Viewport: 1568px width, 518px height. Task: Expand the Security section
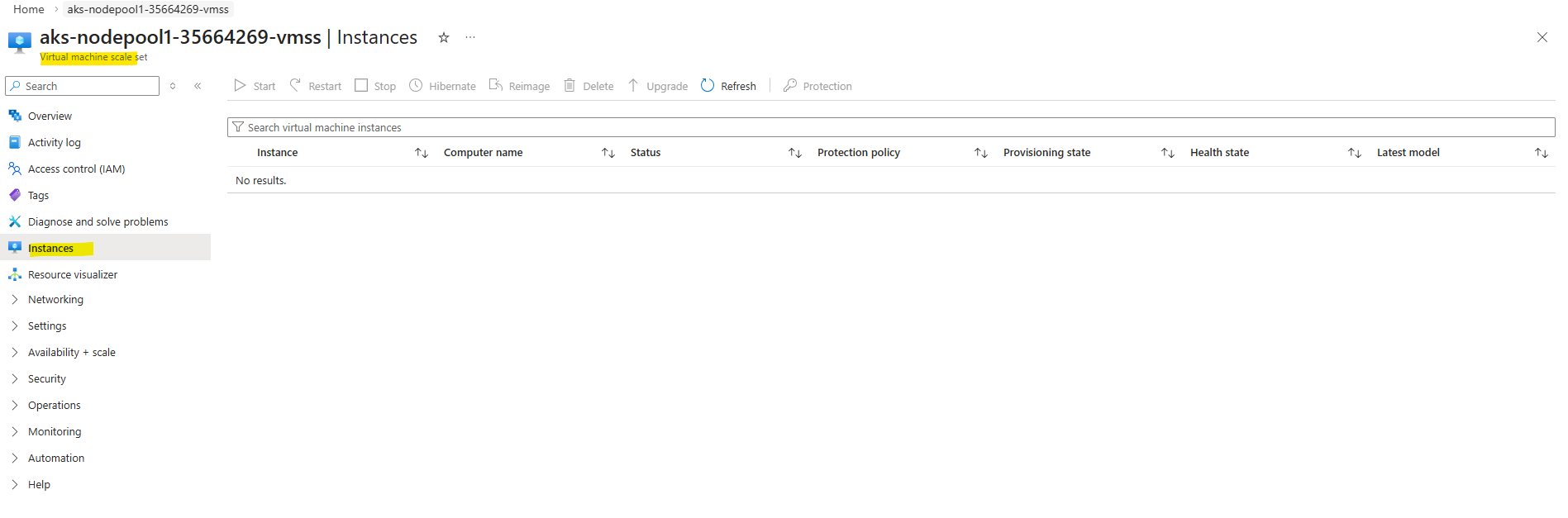pyautogui.click(x=15, y=378)
